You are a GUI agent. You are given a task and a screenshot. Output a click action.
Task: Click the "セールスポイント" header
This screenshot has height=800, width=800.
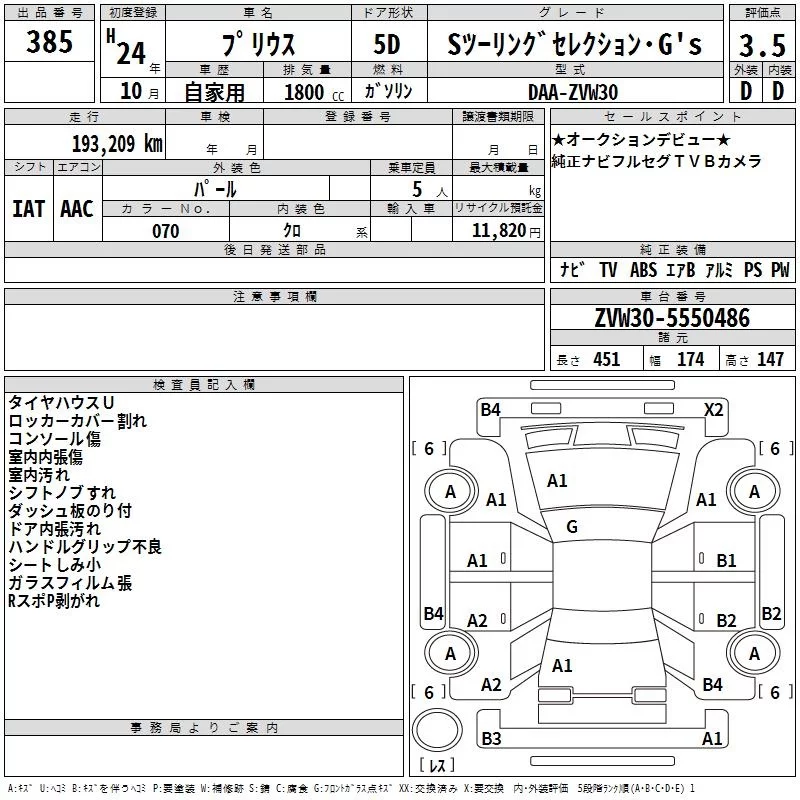click(672, 117)
